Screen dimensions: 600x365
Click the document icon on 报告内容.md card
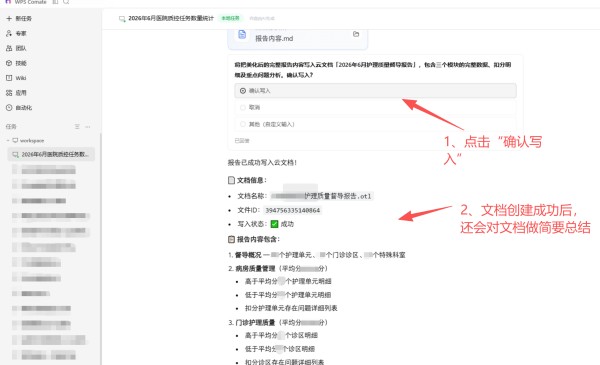pos(242,34)
